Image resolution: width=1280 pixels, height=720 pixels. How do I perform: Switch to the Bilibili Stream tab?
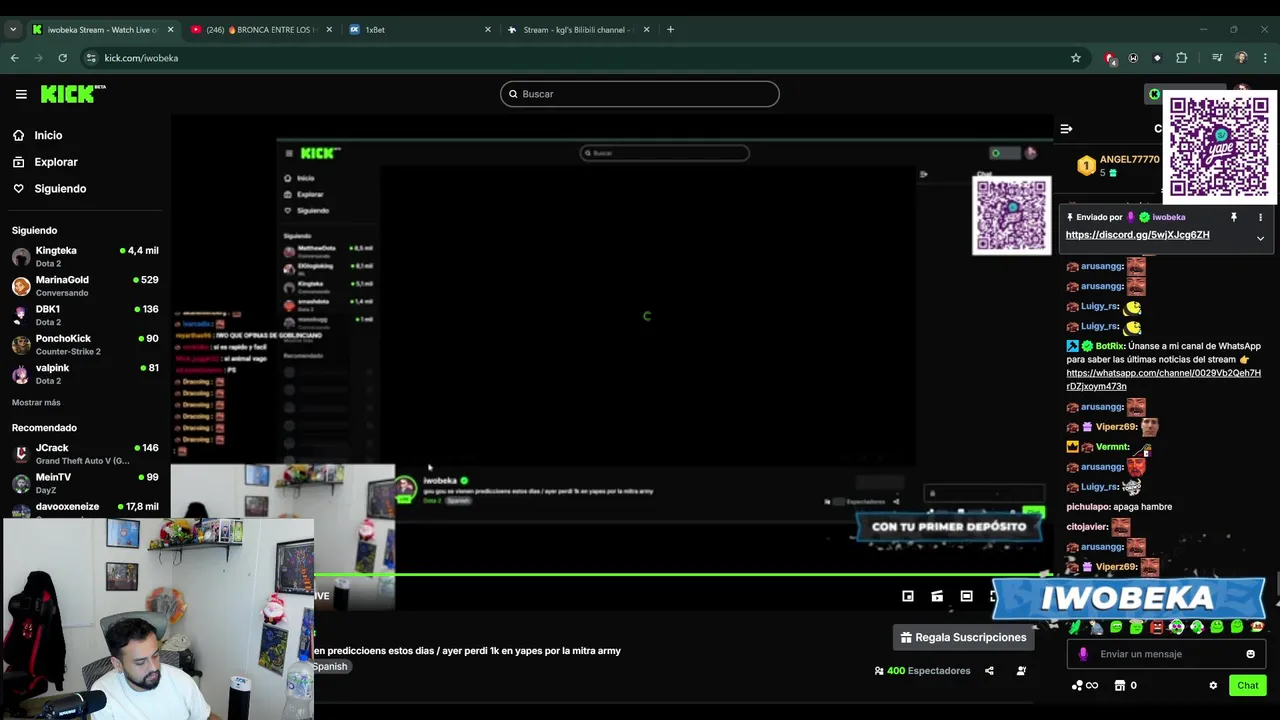pos(578,30)
